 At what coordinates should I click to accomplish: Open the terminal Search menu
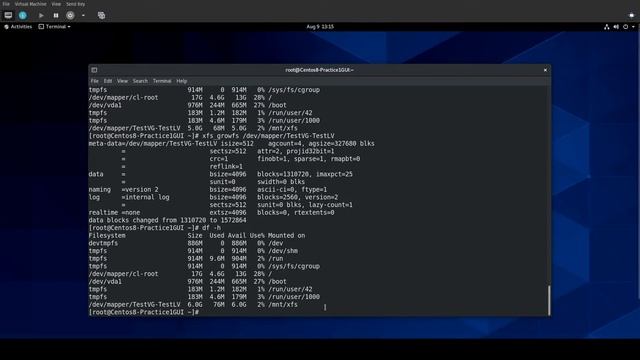coord(140,81)
